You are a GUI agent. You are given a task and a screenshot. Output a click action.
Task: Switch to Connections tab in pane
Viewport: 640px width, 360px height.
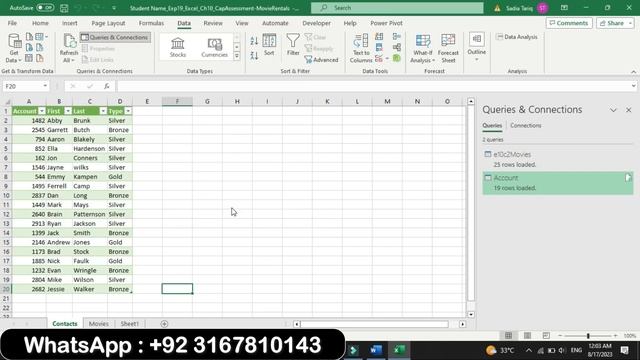(526, 126)
